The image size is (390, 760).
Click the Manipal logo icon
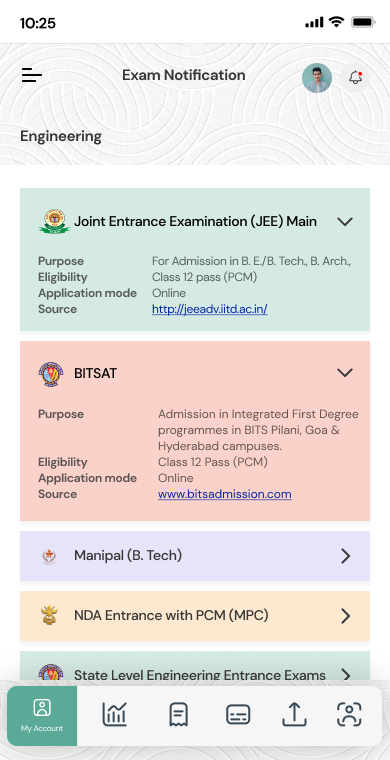(49, 556)
